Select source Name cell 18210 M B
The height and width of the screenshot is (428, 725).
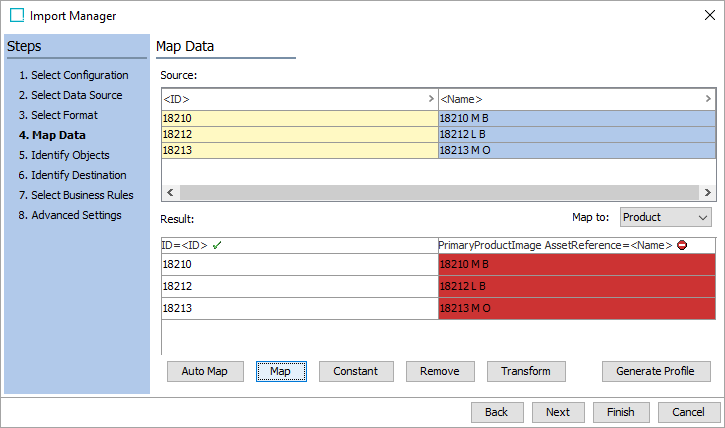(577, 118)
